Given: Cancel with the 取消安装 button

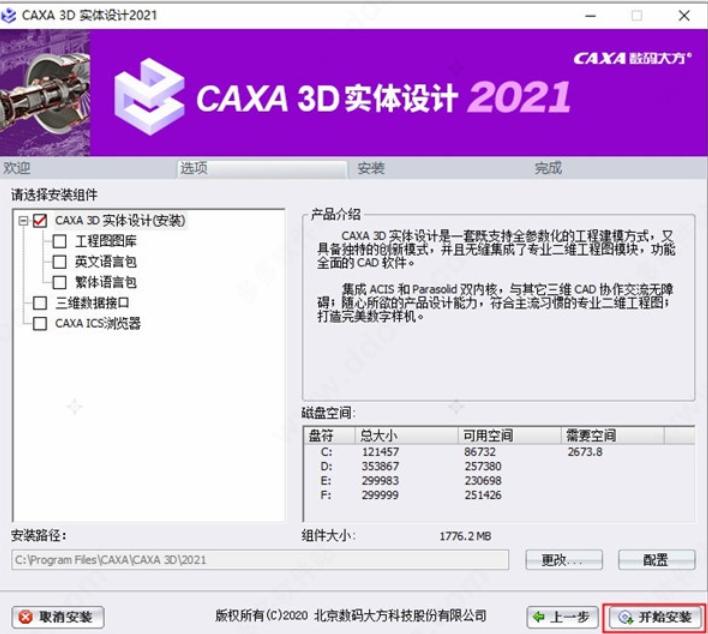Looking at the screenshot, I should [58, 617].
